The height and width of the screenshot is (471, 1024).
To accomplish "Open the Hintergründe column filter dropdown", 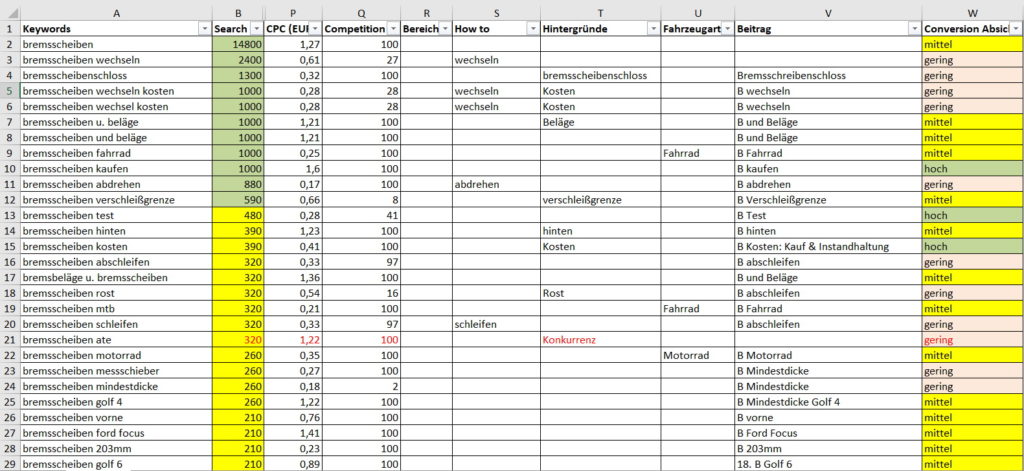I will [653, 29].
